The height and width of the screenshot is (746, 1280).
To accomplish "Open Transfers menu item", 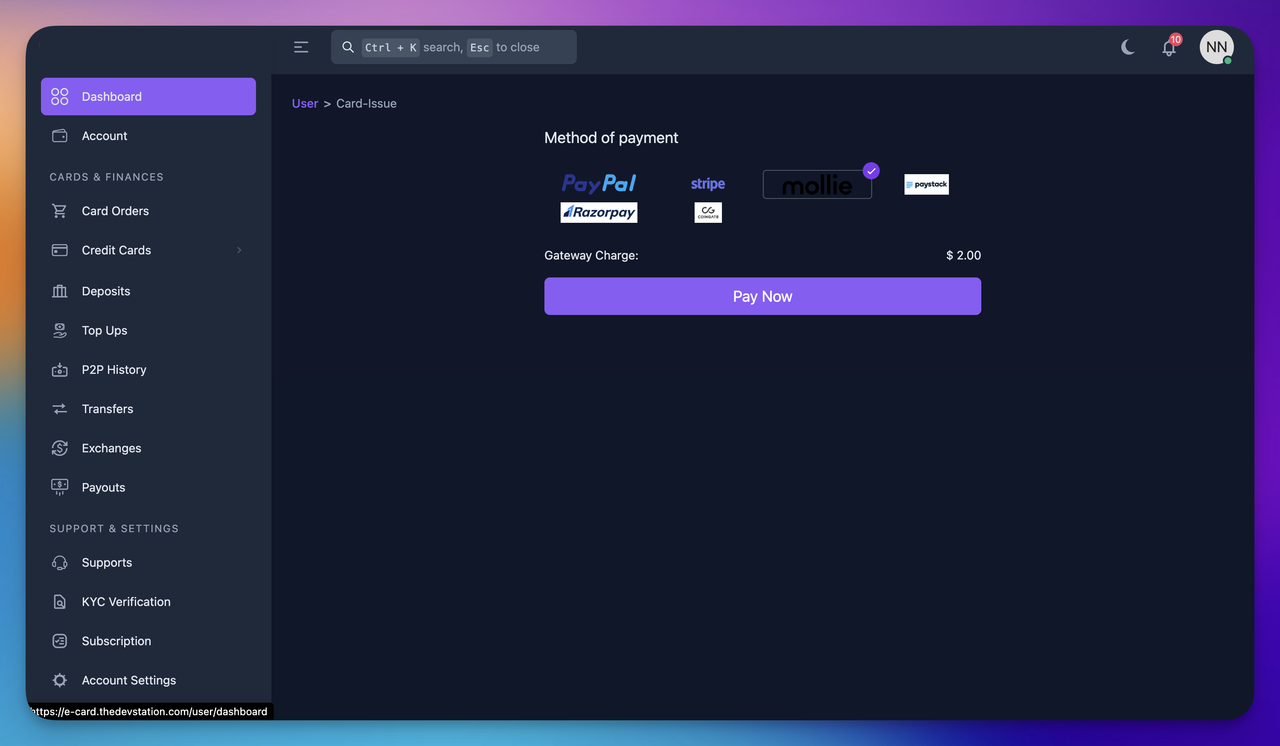I will click(x=148, y=409).
